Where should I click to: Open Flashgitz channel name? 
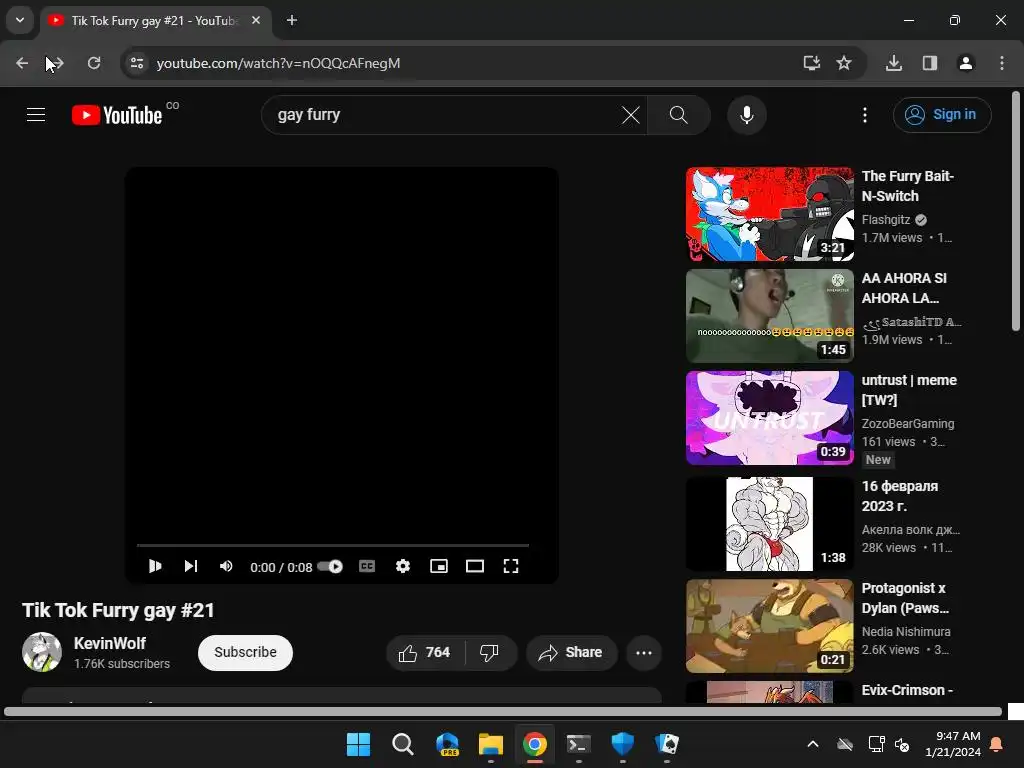[886, 220]
